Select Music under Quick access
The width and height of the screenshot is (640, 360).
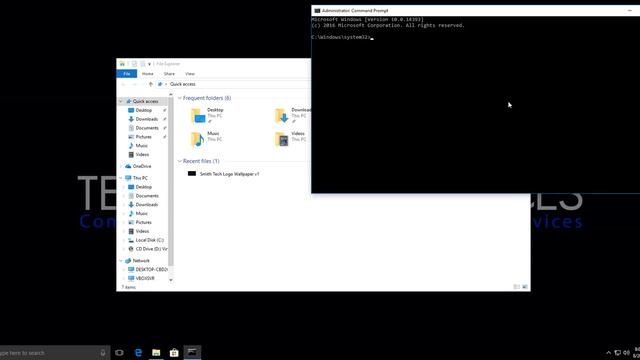point(141,146)
